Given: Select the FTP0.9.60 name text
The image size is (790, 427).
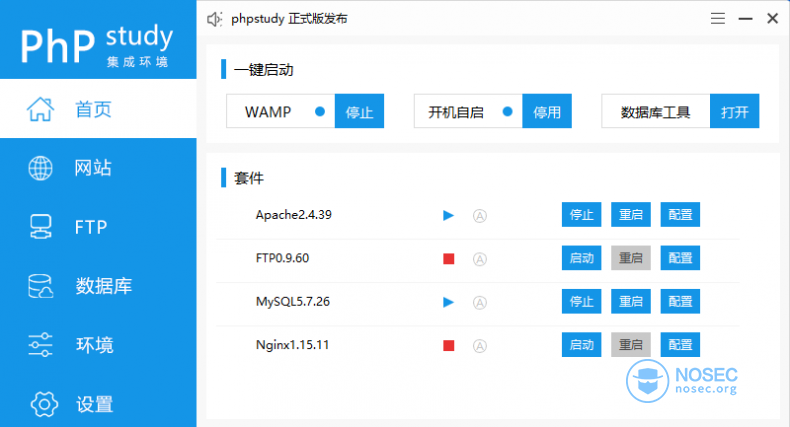Looking at the screenshot, I should tap(282, 258).
